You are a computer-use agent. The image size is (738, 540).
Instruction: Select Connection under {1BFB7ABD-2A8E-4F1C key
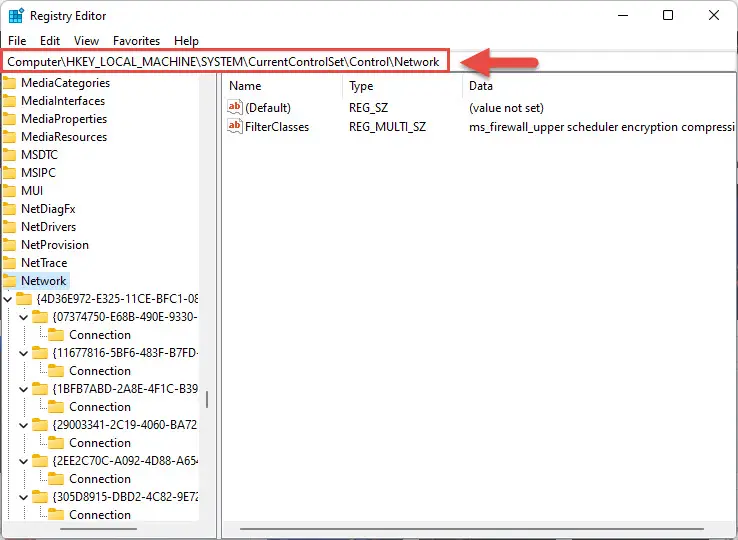tap(100, 407)
